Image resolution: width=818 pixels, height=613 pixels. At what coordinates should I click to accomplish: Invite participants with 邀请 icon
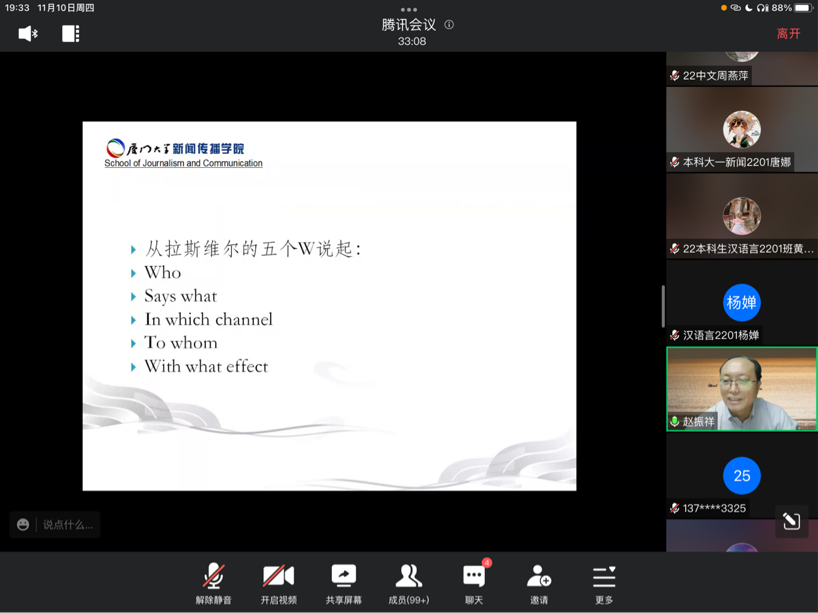[x=539, y=583]
